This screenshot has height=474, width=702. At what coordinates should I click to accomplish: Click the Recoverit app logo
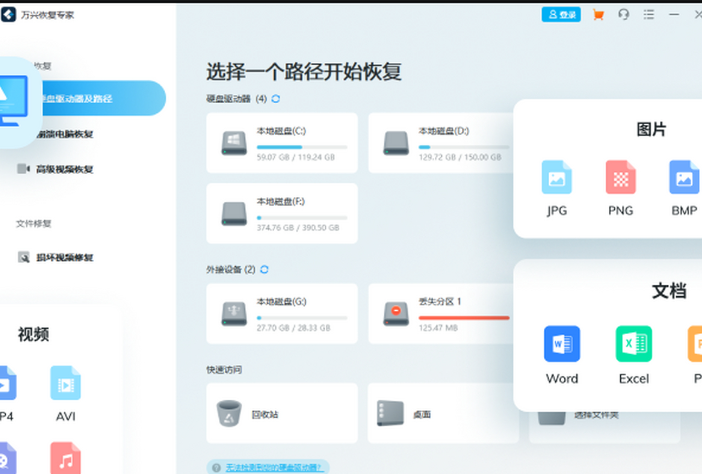[8, 15]
